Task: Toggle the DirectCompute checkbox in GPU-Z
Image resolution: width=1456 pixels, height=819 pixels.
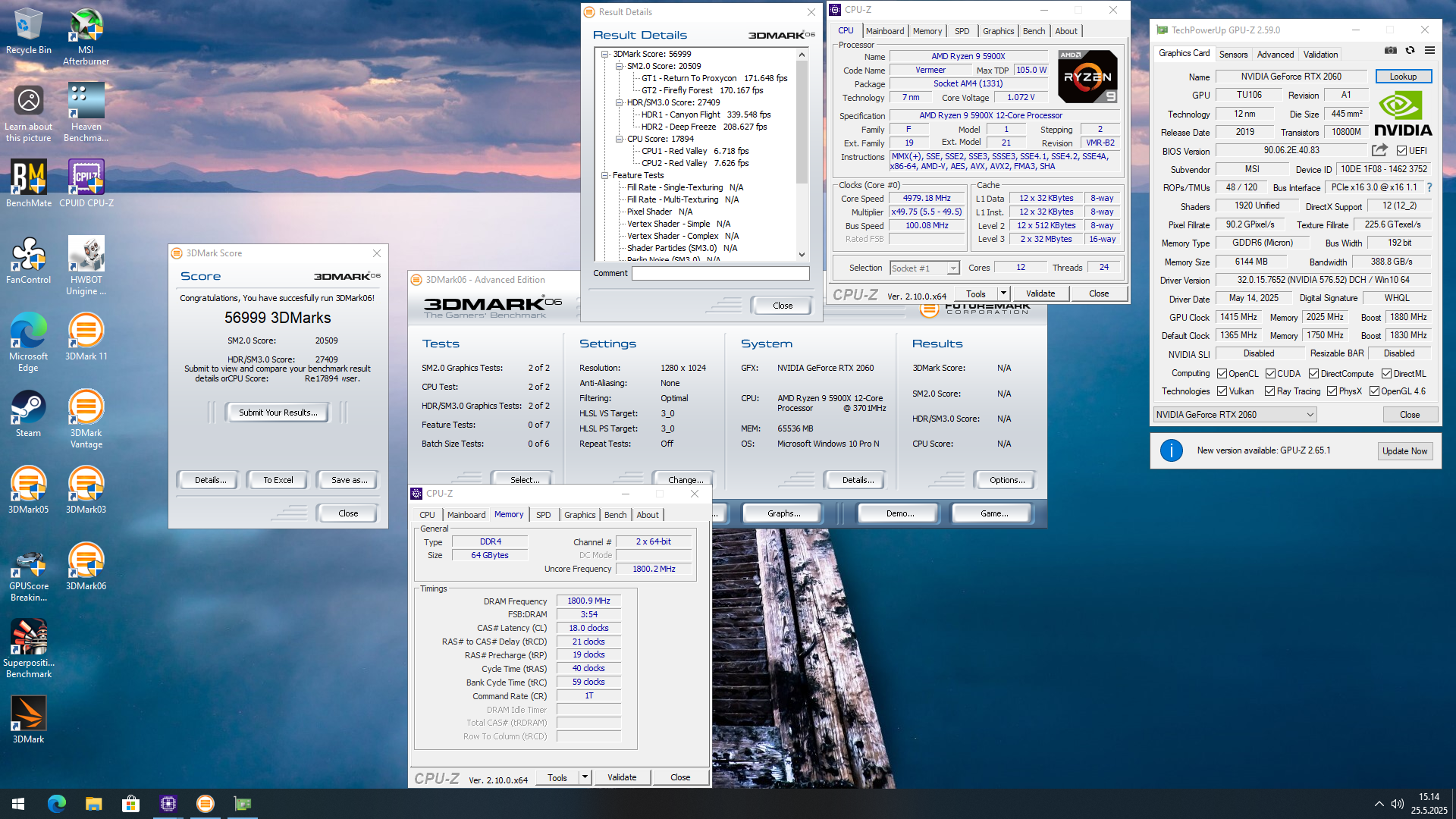Action: (1313, 374)
